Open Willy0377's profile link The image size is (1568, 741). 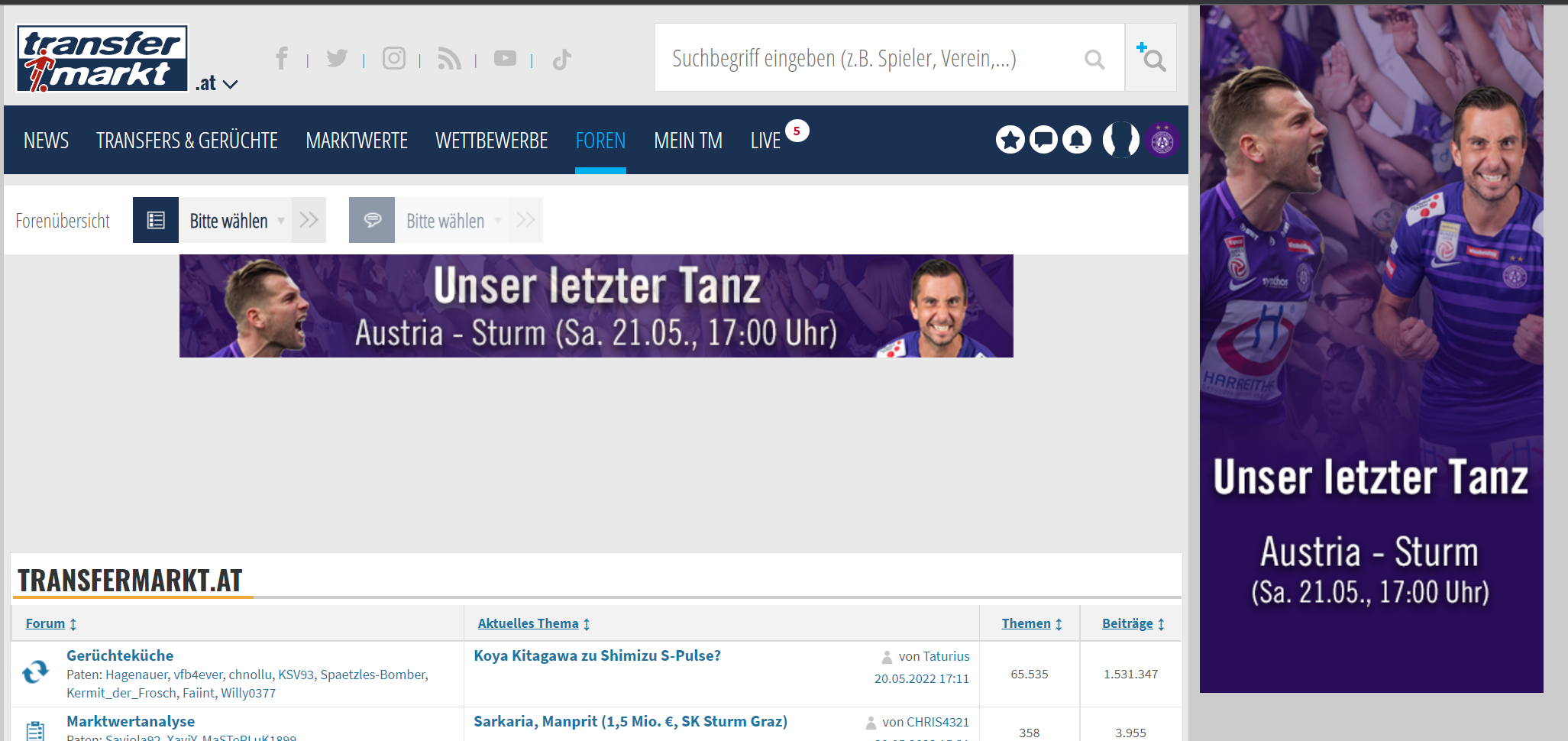pyautogui.click(x=248, y=693)
